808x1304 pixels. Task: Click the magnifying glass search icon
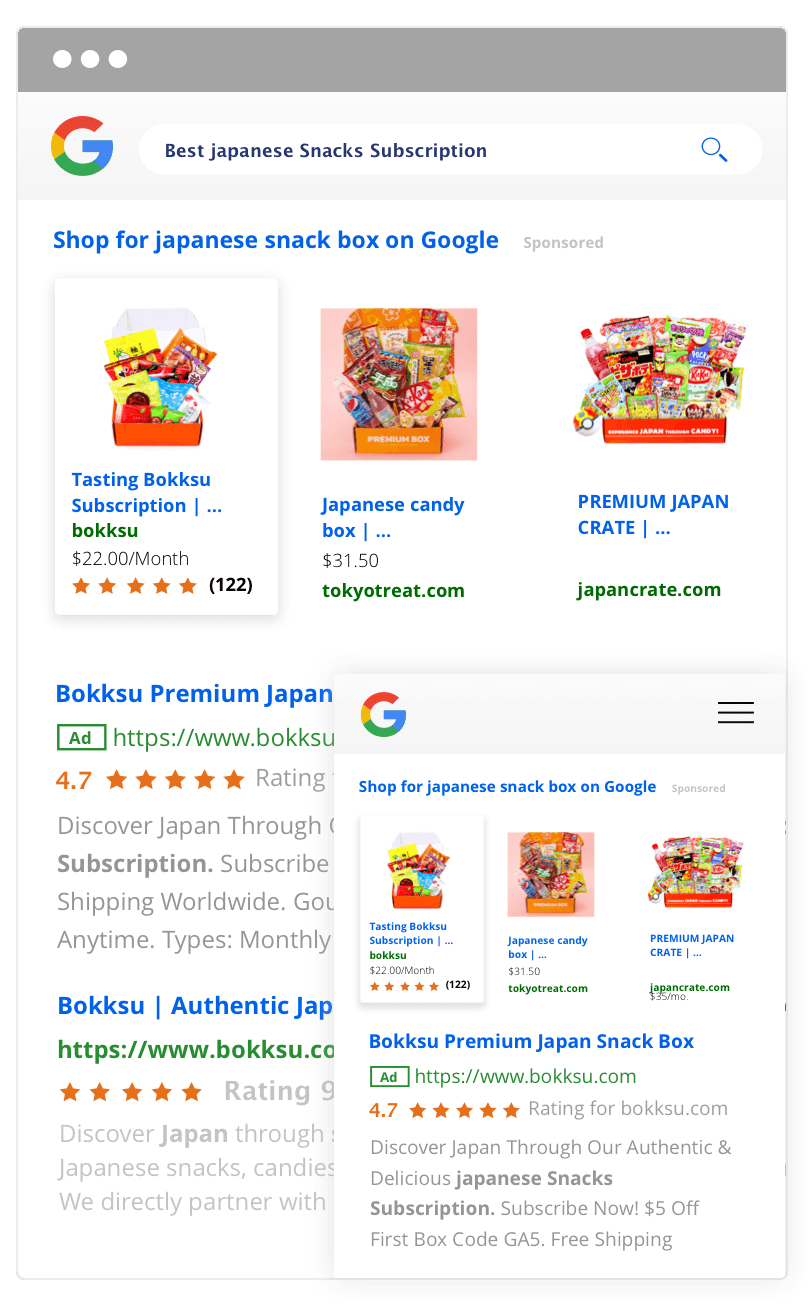click(713, 150)
